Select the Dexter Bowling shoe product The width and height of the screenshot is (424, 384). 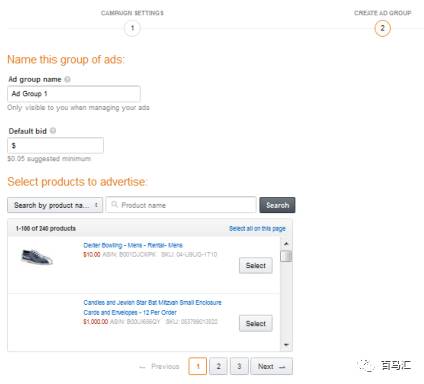coord(256,266)
